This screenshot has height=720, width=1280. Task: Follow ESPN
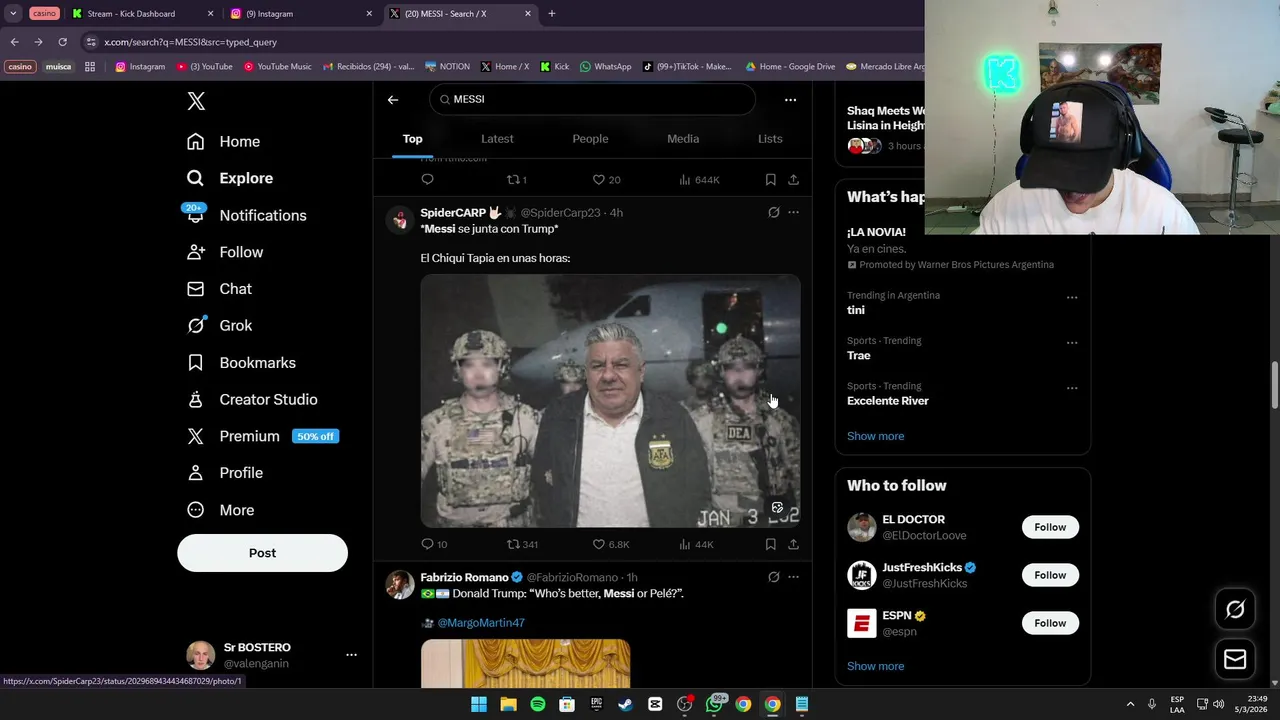(1050, 623)
